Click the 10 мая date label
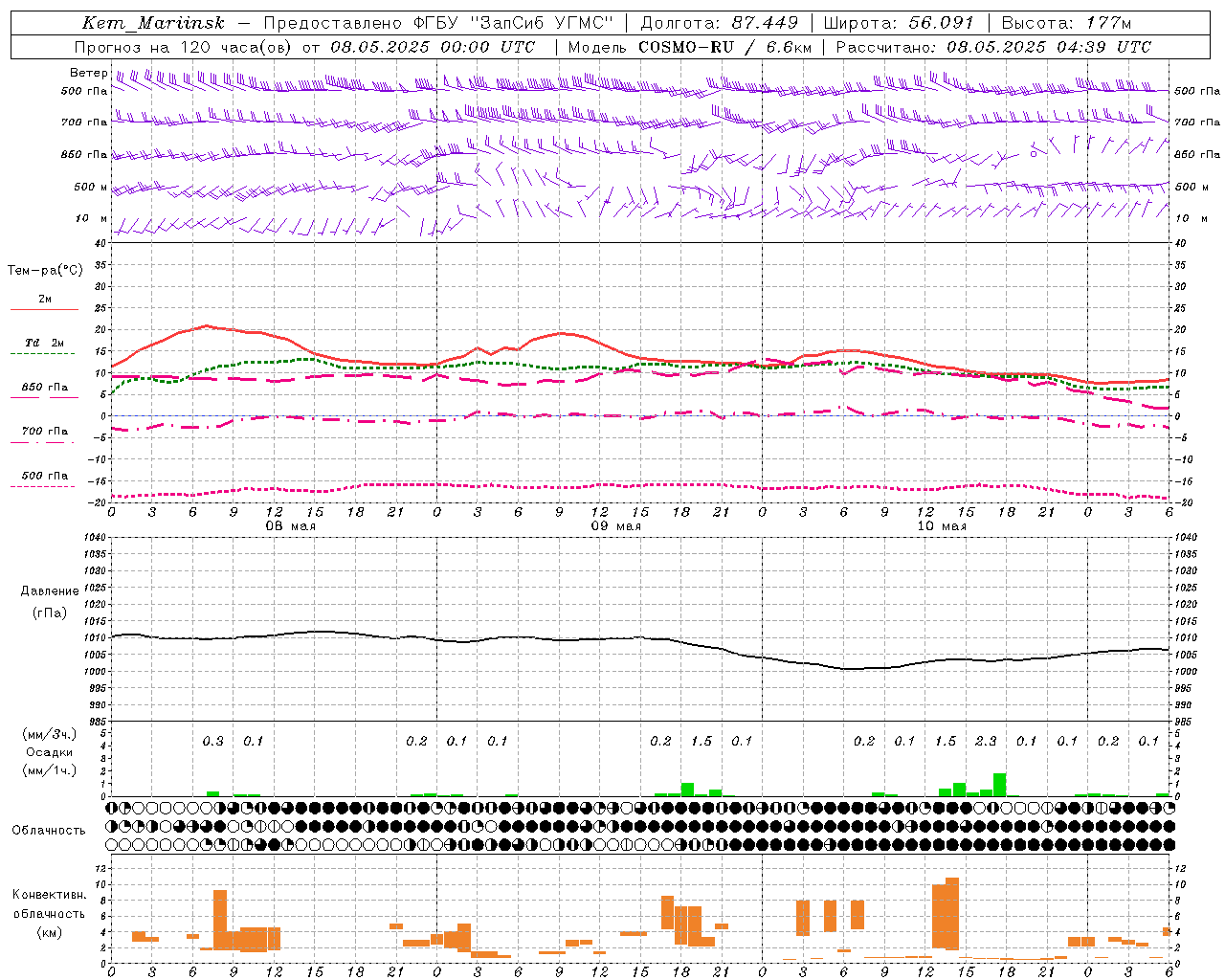Image resolution: width=1225 pixels, height=980 pixels. click(941, 526)
